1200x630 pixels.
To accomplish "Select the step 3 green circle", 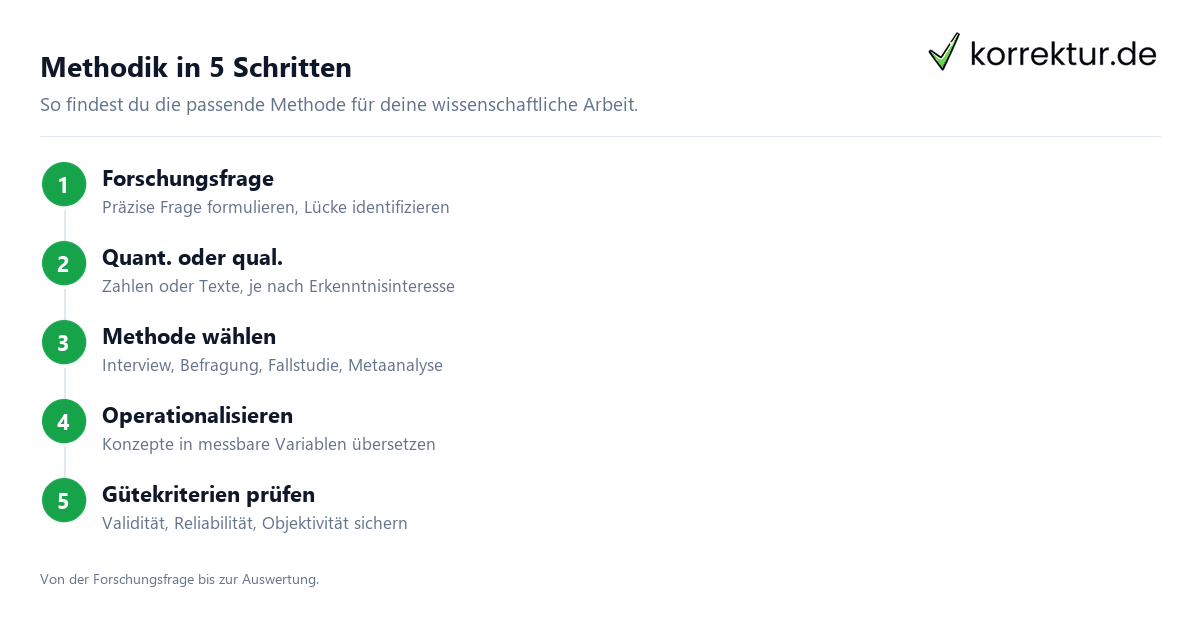I will [x=64, y=343].
